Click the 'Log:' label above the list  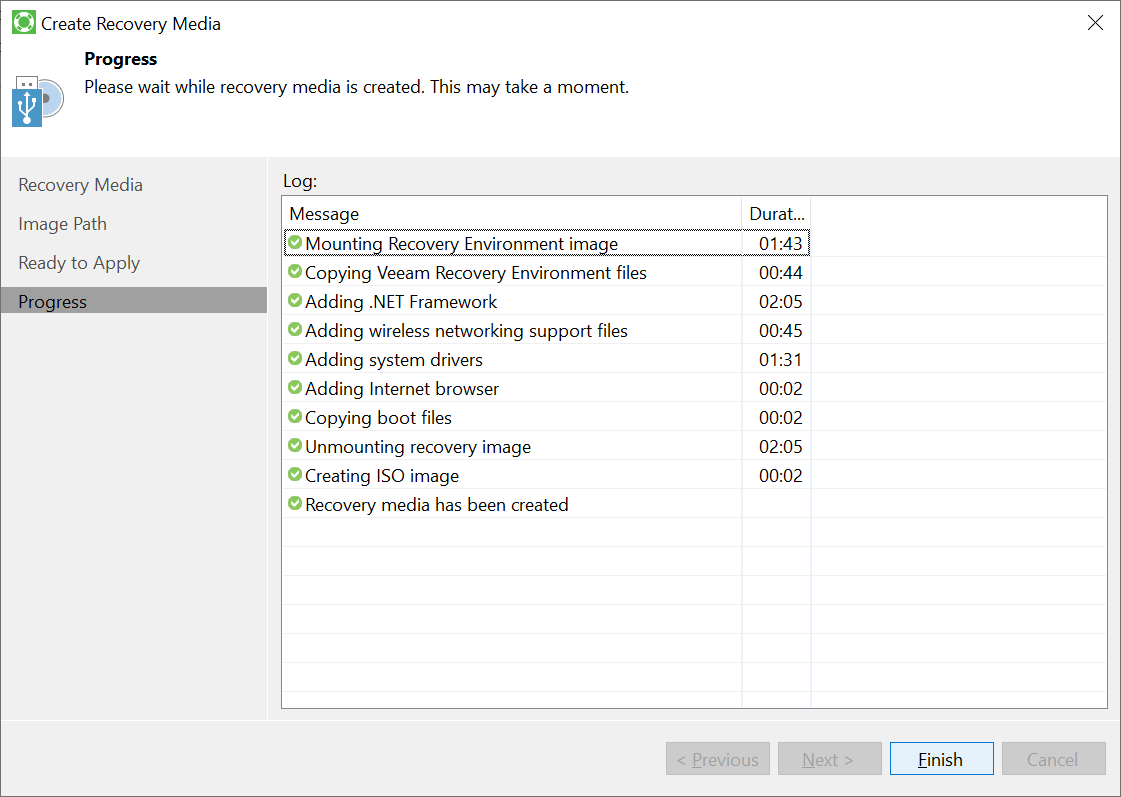300,181
